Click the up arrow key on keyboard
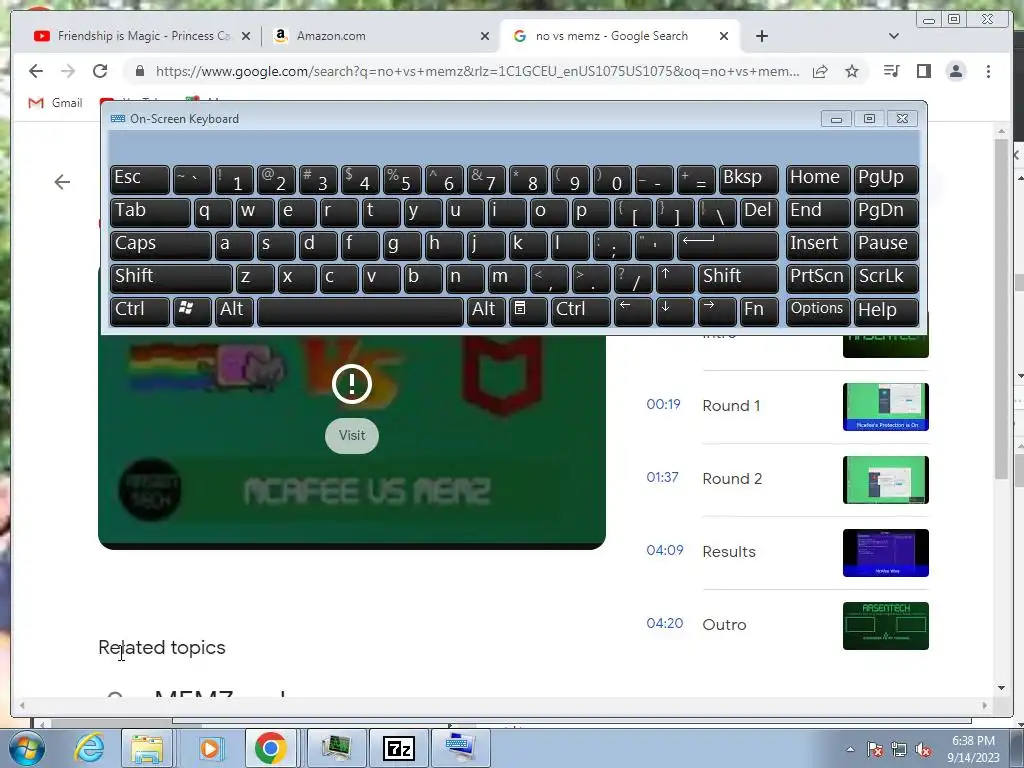The image size is (1024, 768). click(675, 278)
